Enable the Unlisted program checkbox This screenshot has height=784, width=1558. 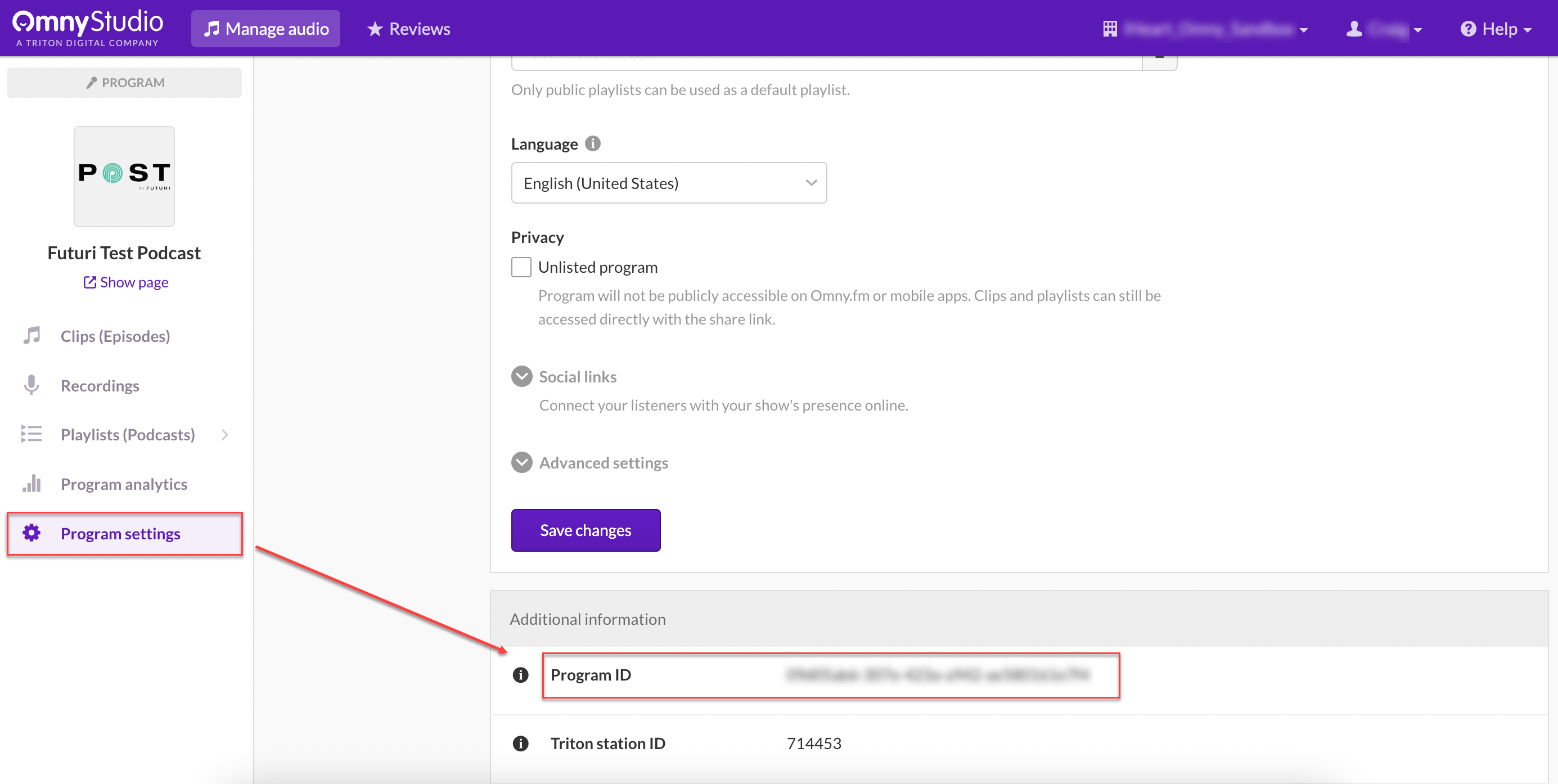(521, 267)
